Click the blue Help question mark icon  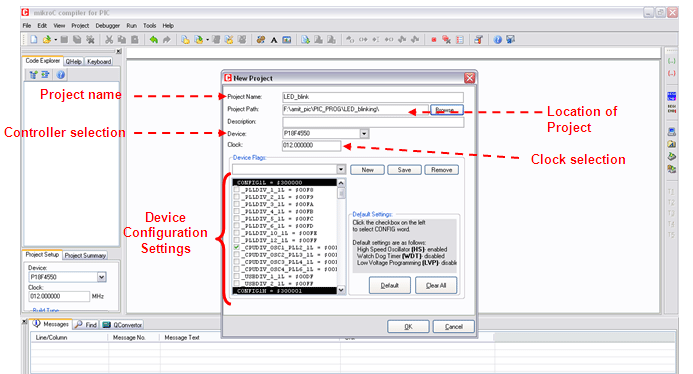(498, 39)
